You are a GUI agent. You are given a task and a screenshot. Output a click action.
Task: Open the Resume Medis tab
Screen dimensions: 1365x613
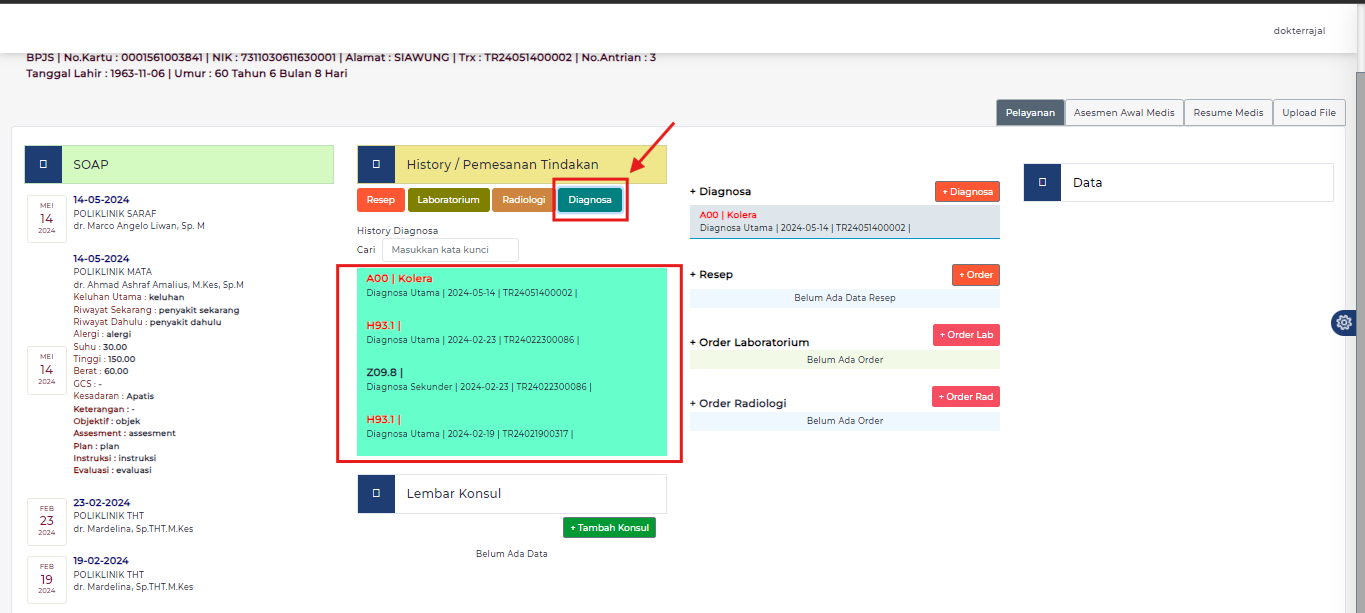pyautogui.click(x=1228, y=113)
